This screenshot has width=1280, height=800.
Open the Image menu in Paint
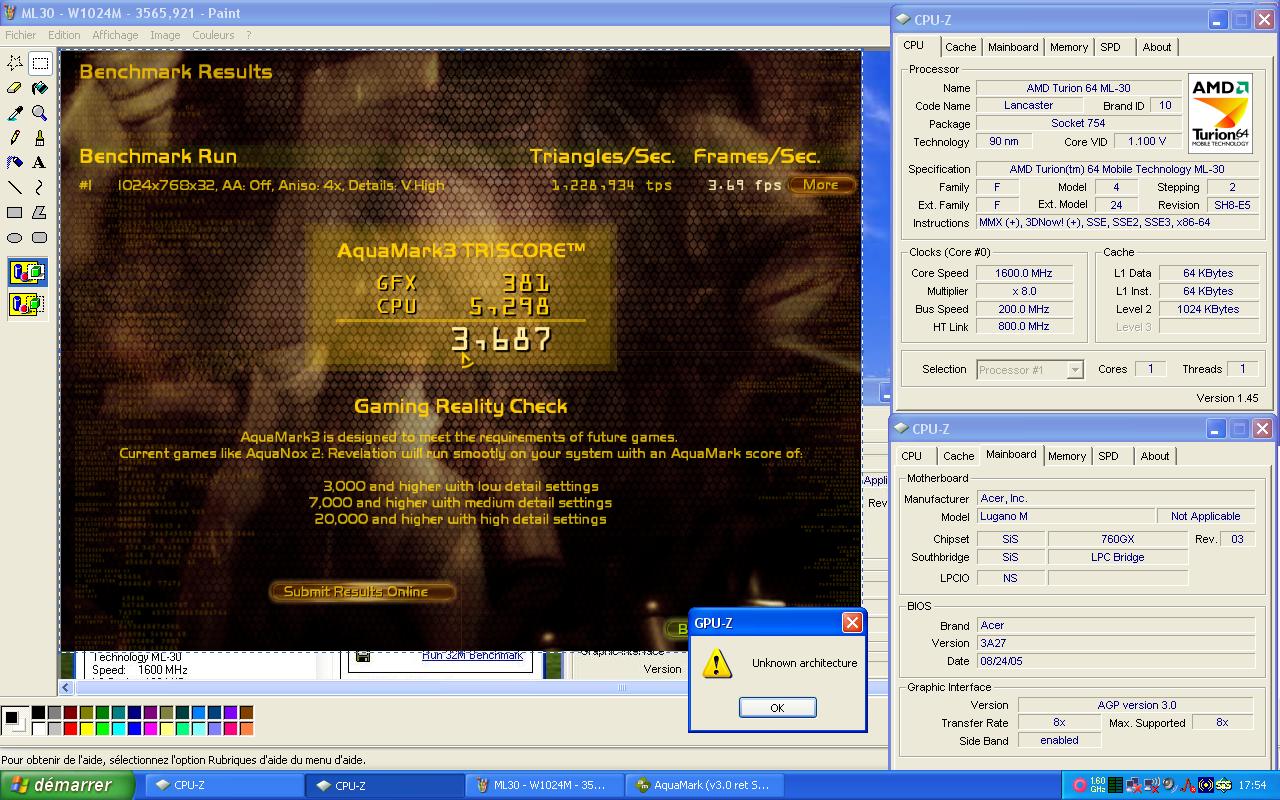[165, 35]
